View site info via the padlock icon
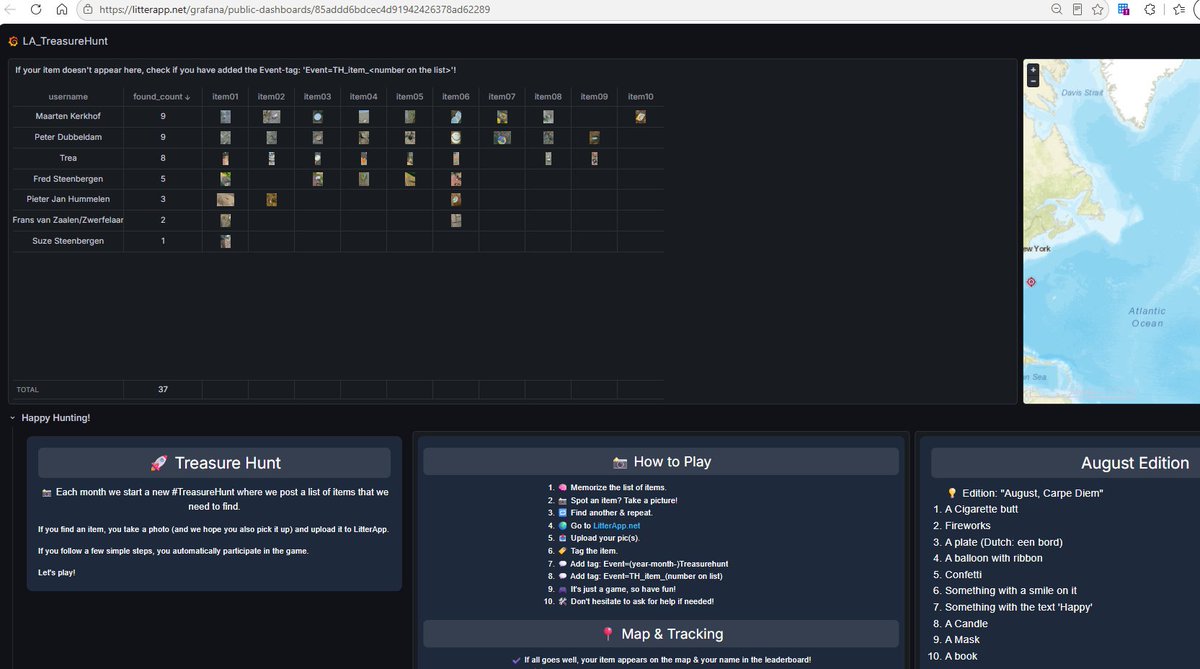The width and height of the screenshot is (1200, 669). tap(87, 9)
